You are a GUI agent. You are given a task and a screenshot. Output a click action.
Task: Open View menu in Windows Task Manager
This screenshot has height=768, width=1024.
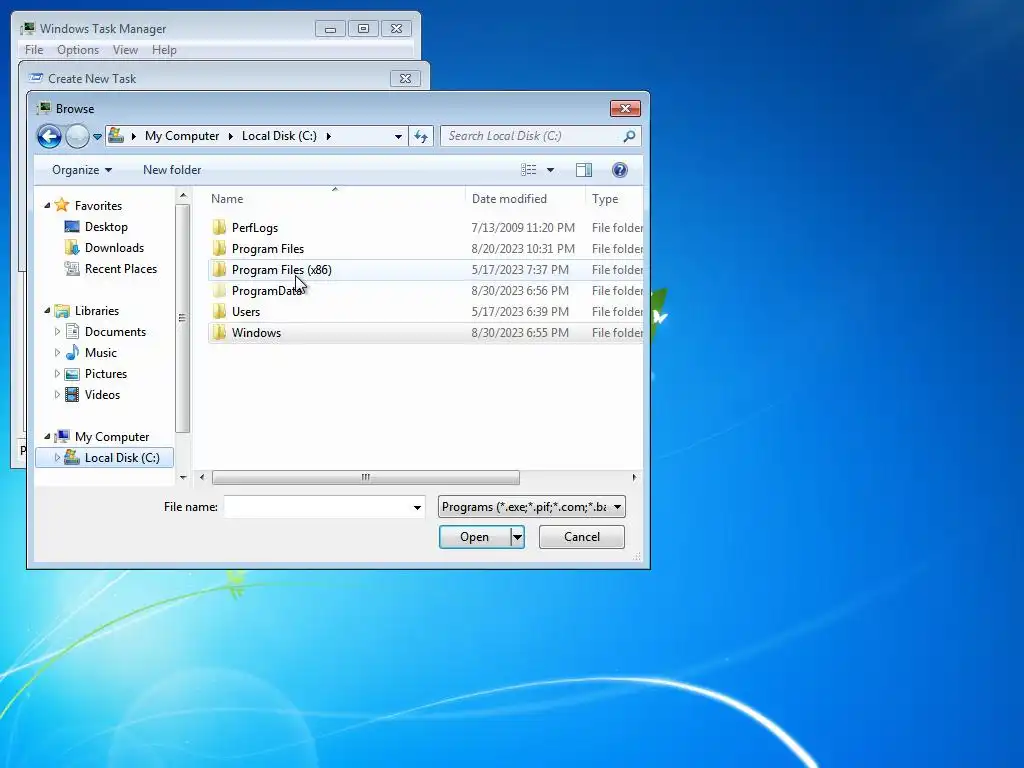(125, 50)
